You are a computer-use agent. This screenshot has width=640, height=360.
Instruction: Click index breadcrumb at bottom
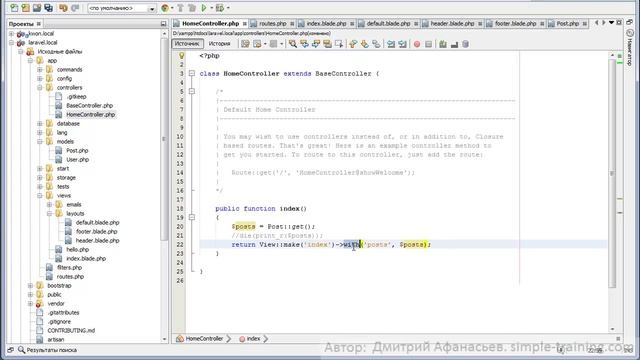[253, 339]
